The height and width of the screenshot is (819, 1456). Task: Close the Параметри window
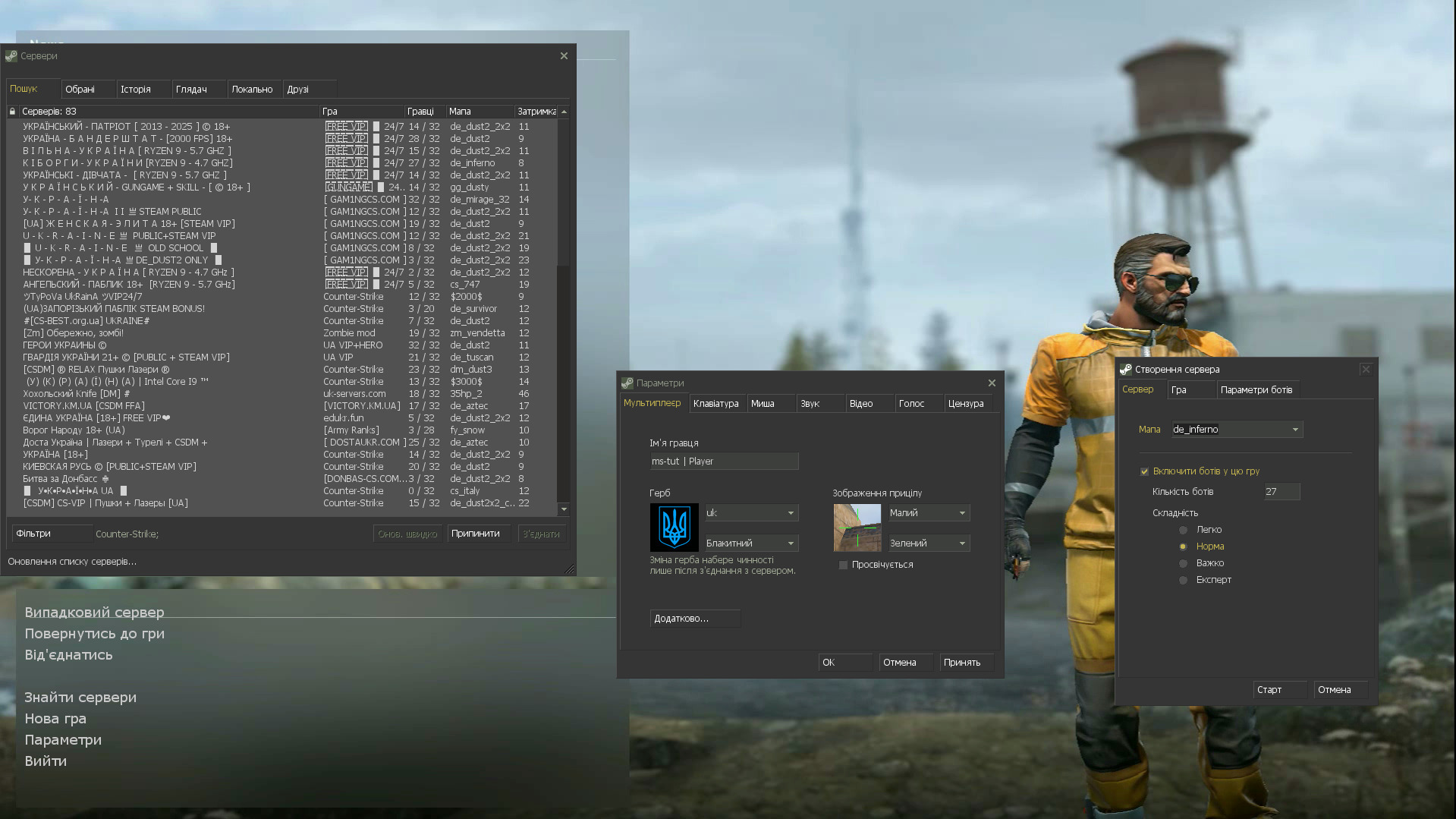pyautogui.click(x=992, y=383)
